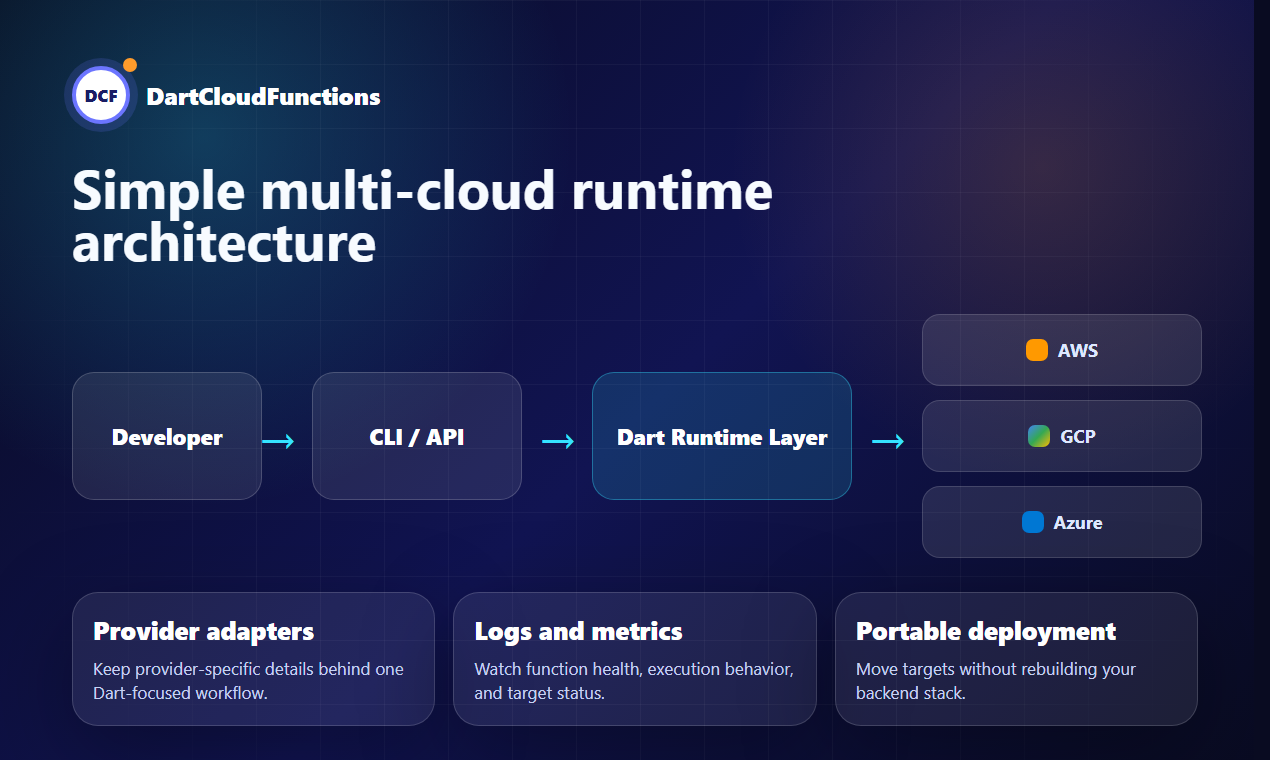The width and height of the screenshot is (1270, 760).
Task: Click the arrow after Dart Runtime Layer
Action: (x=888, y=441)
